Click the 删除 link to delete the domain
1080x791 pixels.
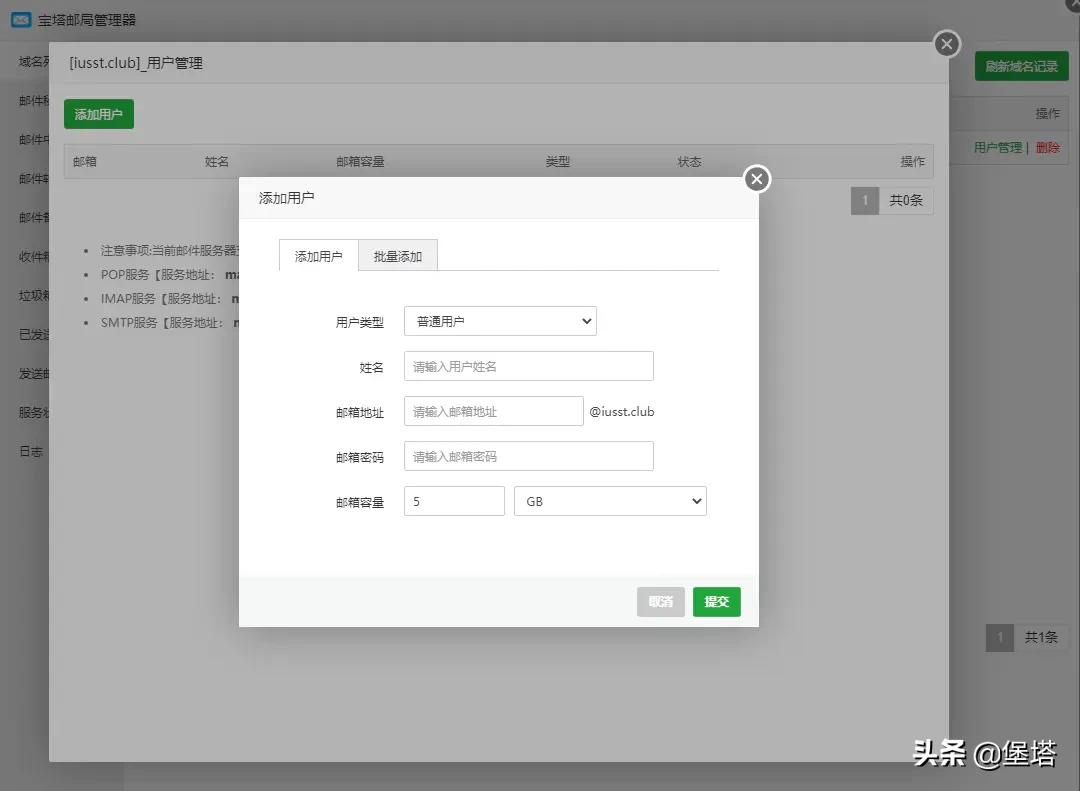click(1047, 147)
